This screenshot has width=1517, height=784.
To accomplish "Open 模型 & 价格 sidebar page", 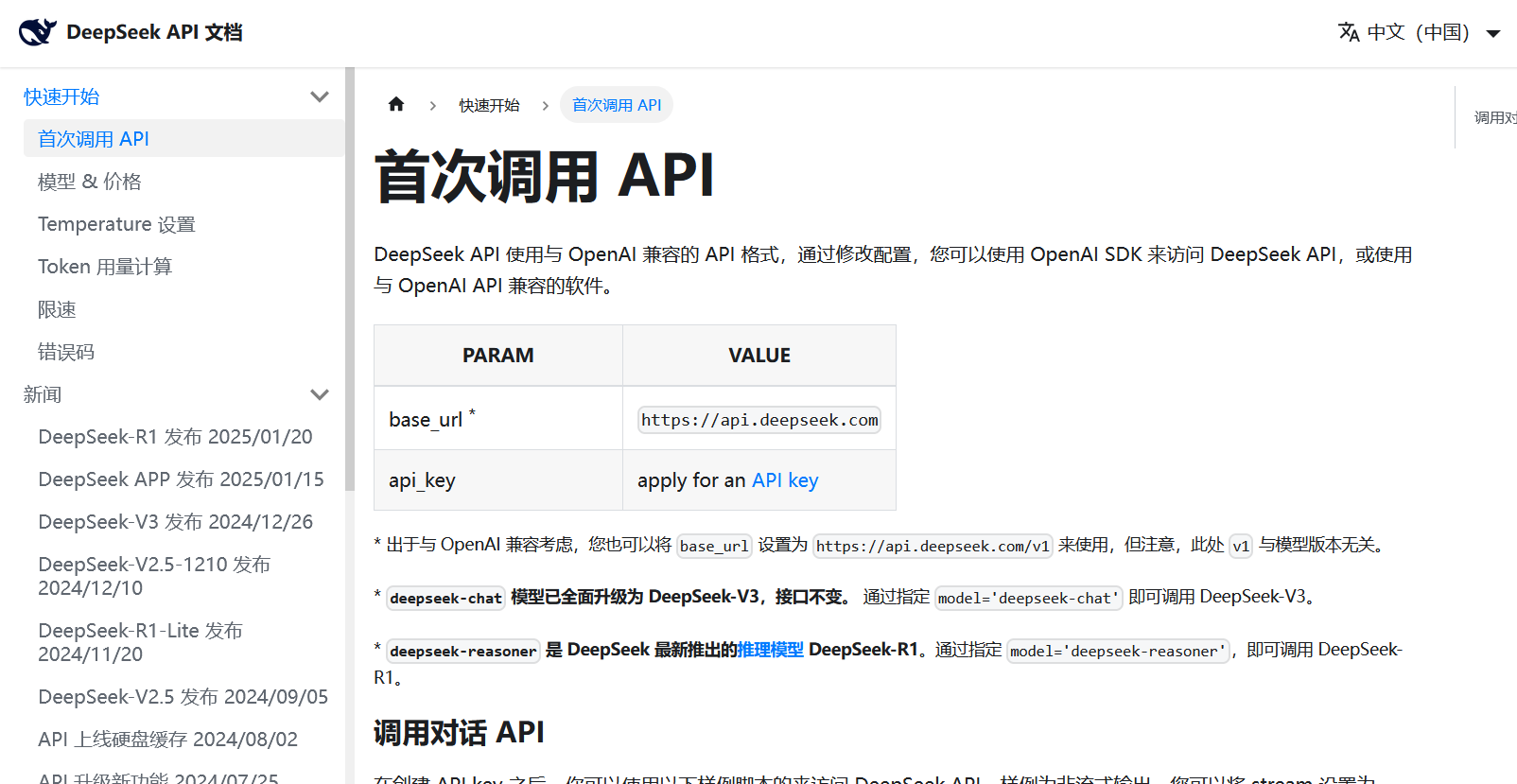I will point(90,182).
